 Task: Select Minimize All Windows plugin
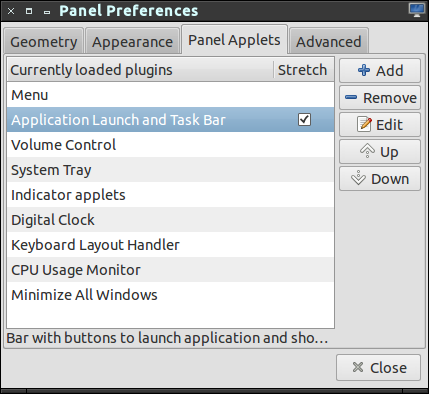click(170, 295)
